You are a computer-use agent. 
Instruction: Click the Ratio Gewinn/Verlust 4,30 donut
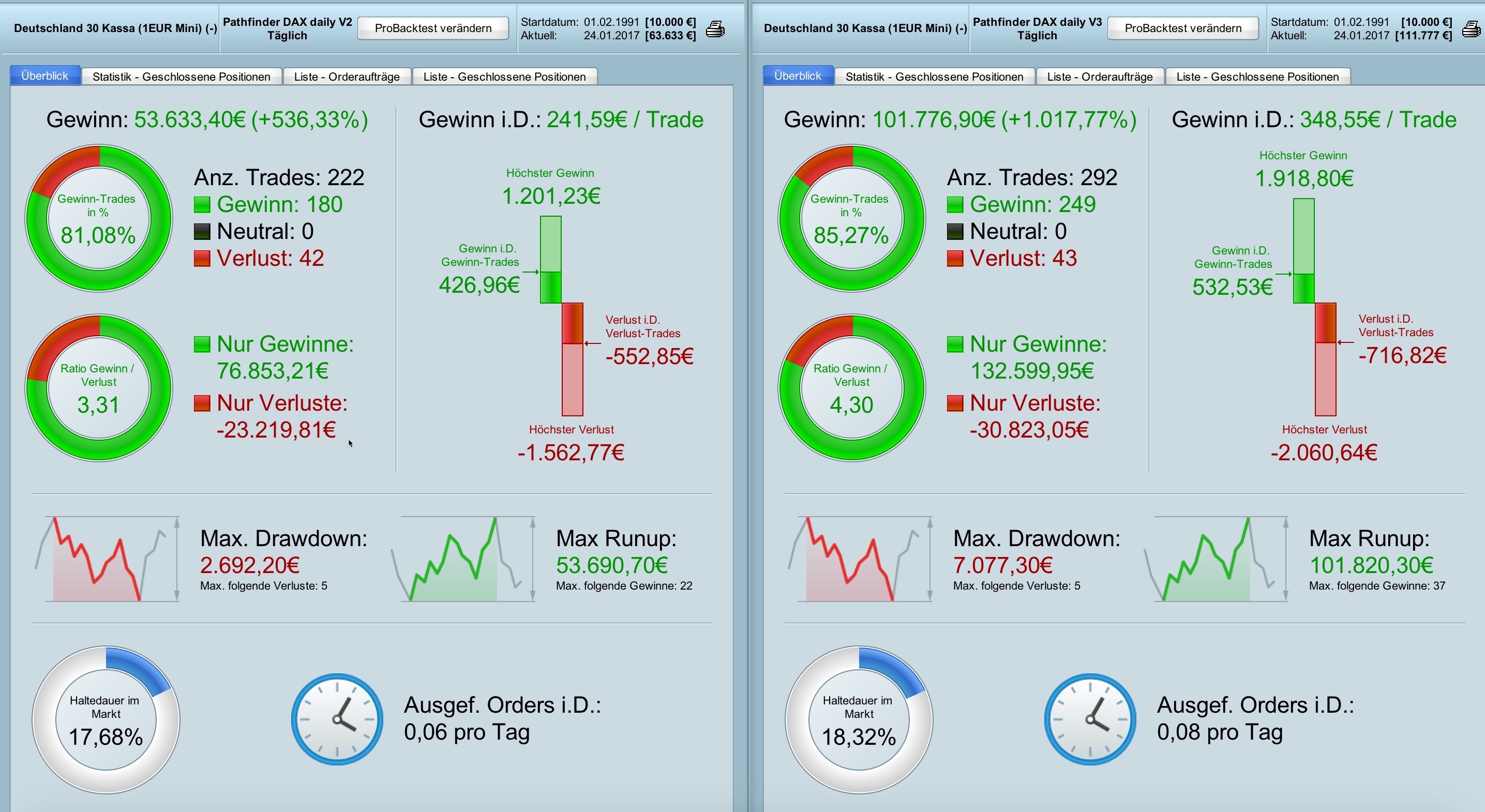851,387
